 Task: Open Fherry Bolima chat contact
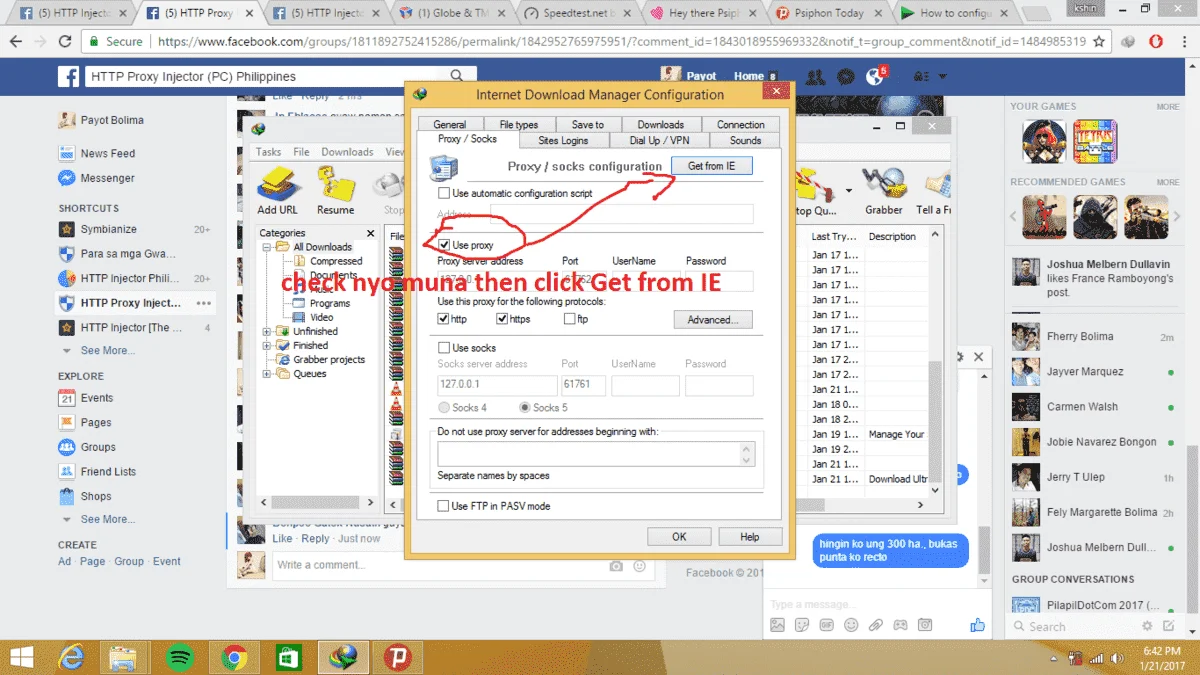pyautogui.click(x=1093, y=337)
